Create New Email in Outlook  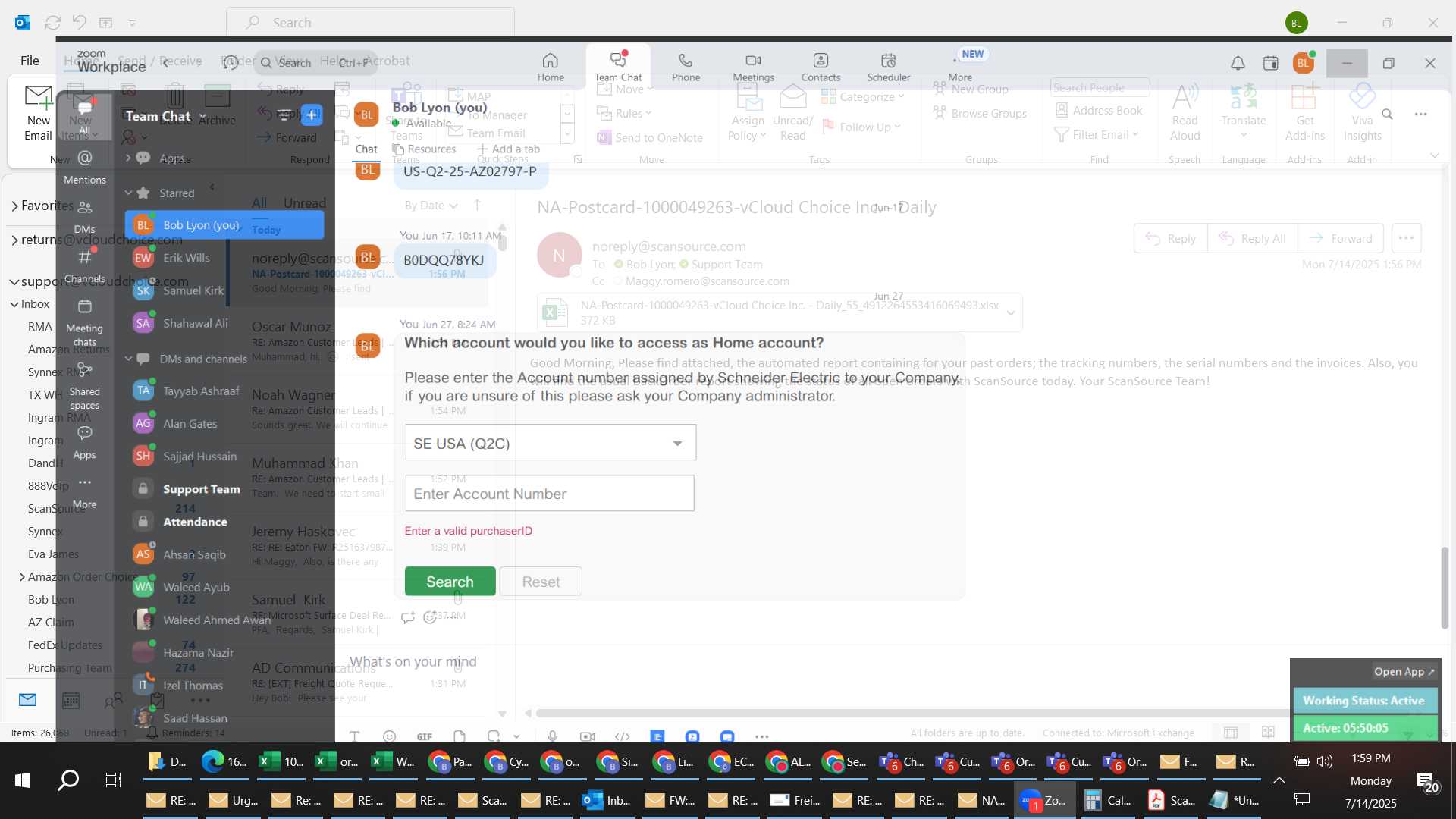[x=38, y=114]
